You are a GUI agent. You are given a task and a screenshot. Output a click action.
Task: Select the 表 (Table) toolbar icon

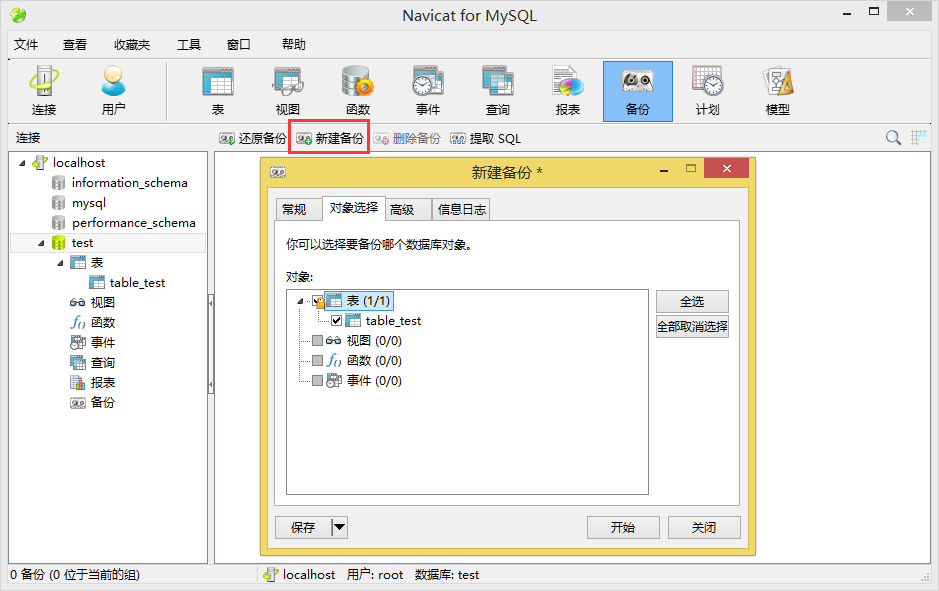(218, 91)
